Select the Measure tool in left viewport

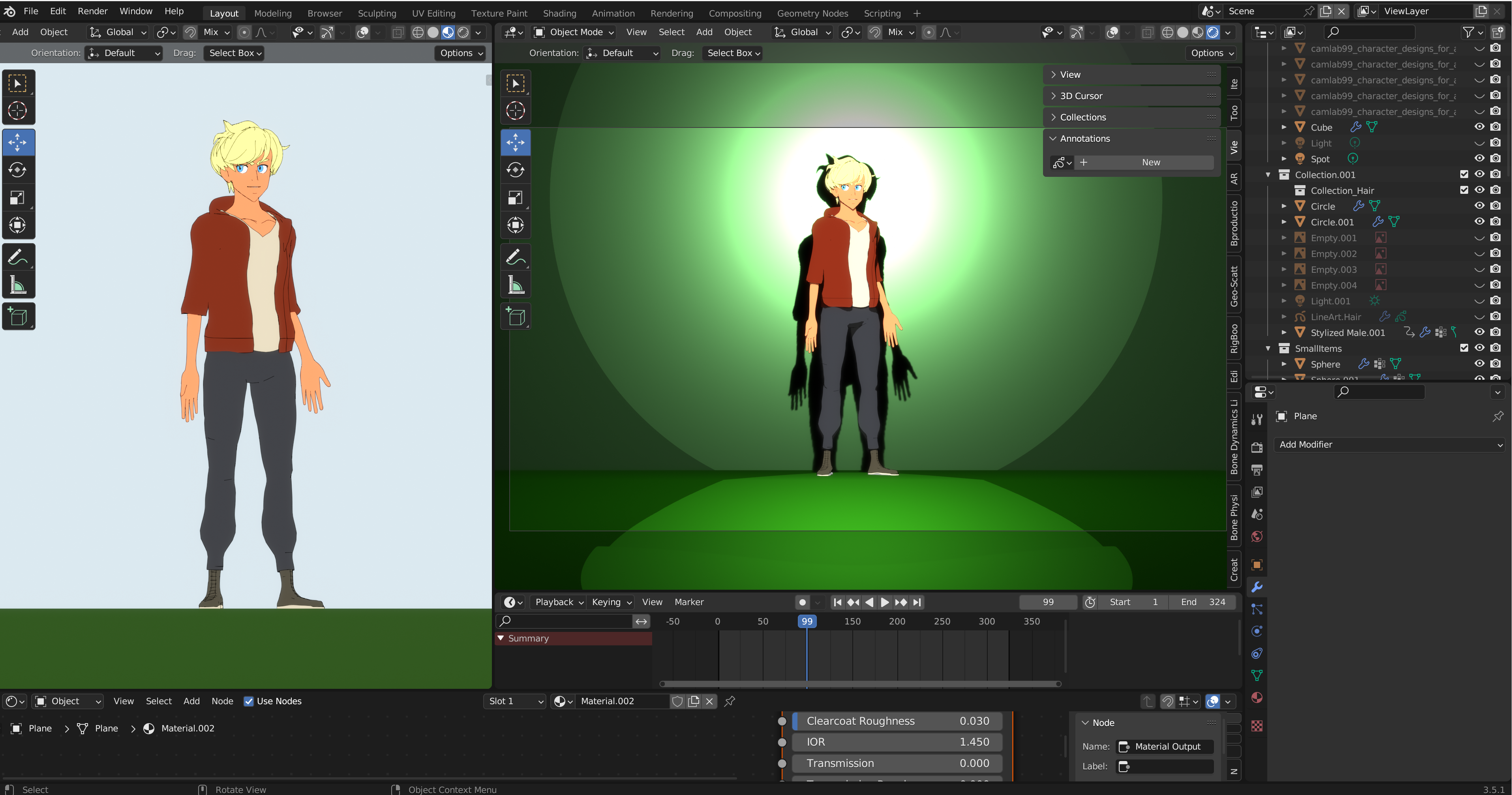point(18,285)
